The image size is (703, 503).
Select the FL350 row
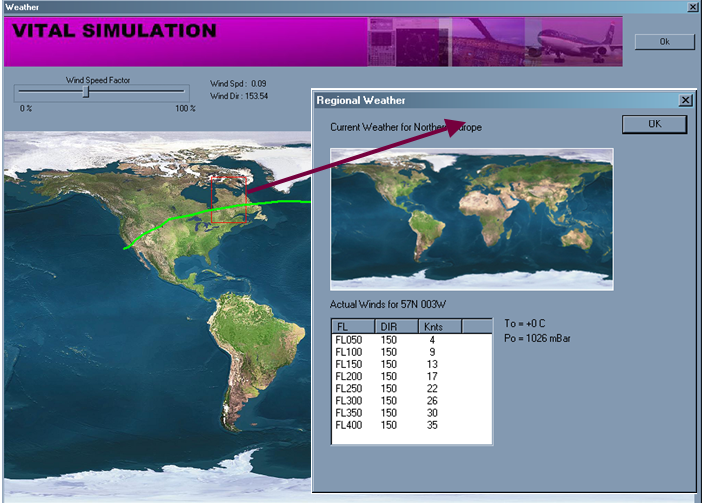click(412, 413)
